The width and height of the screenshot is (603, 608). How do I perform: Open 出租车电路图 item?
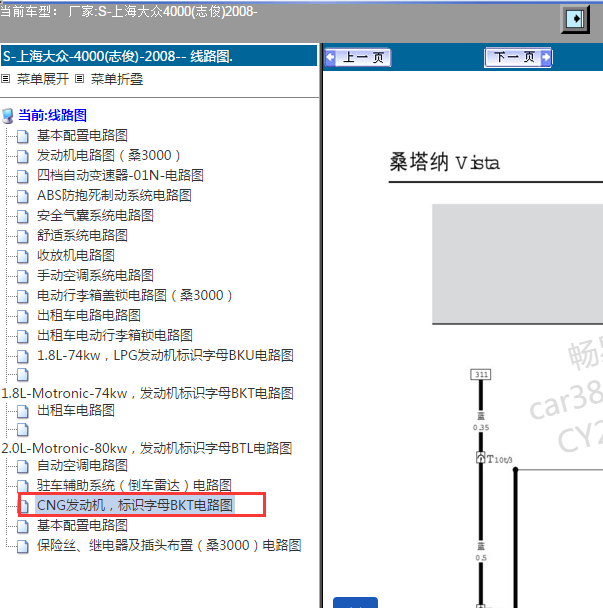click(x=76, y=411)
